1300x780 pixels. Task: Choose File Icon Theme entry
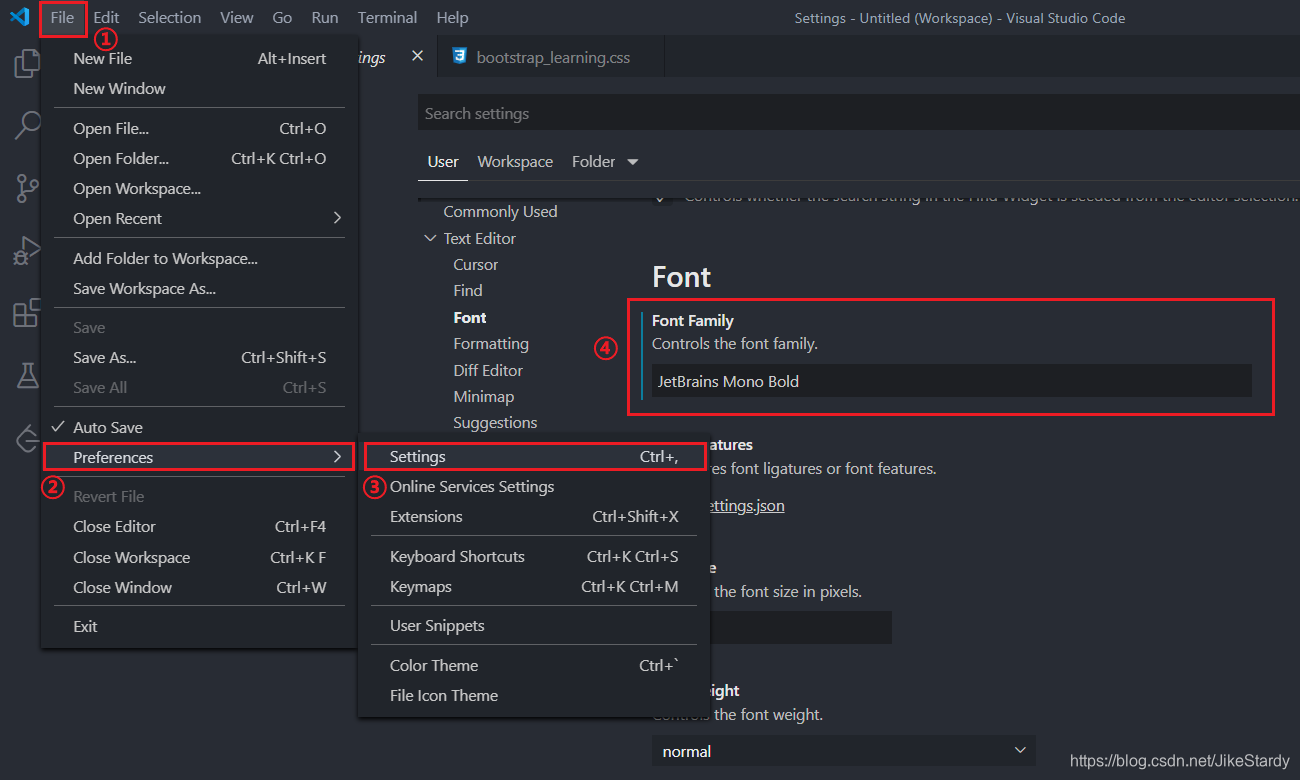click(x=534, y=695)
